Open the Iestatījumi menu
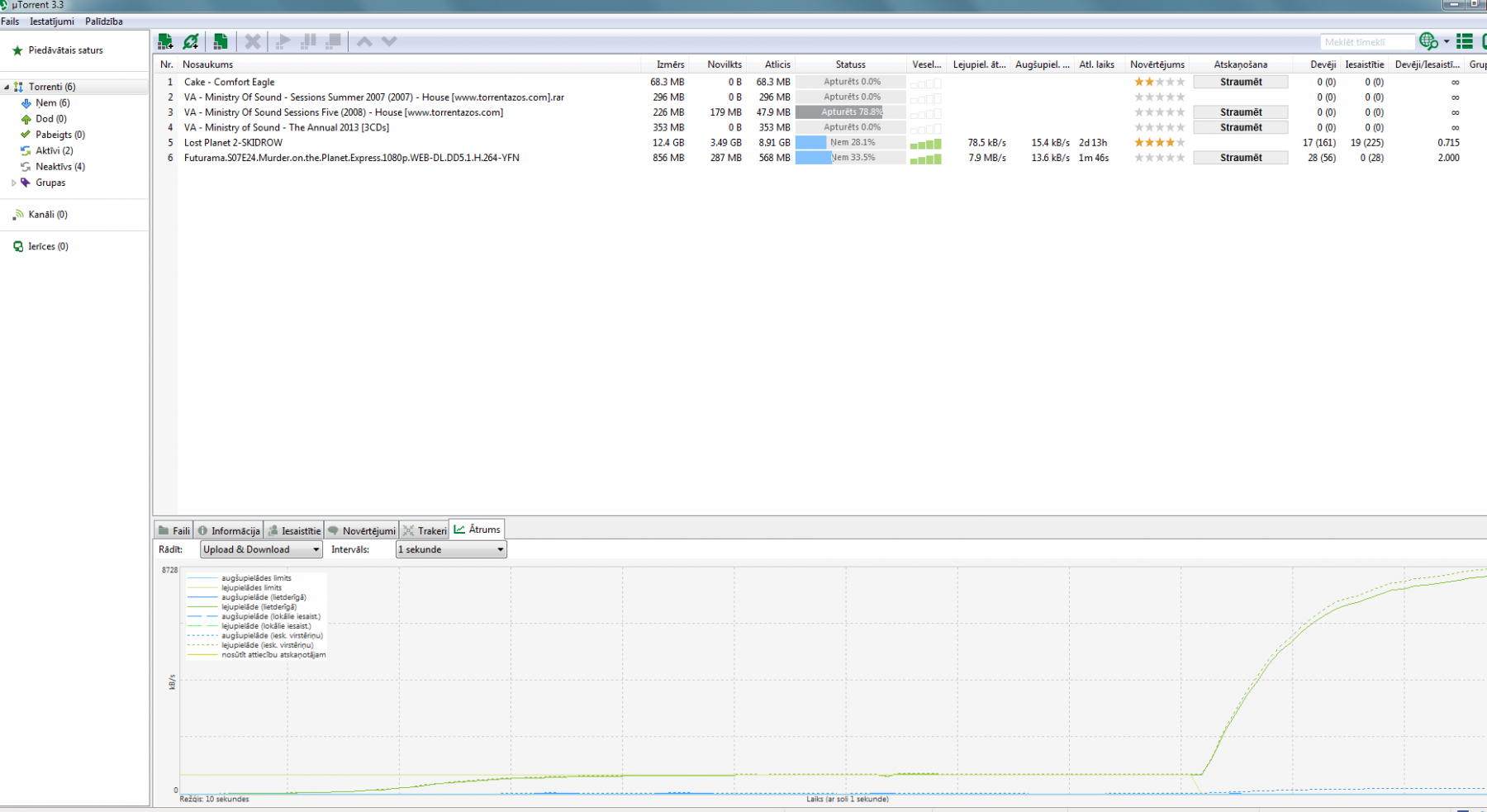The height and width of the screenshot is (812, 1487). (x=51, y=21)
